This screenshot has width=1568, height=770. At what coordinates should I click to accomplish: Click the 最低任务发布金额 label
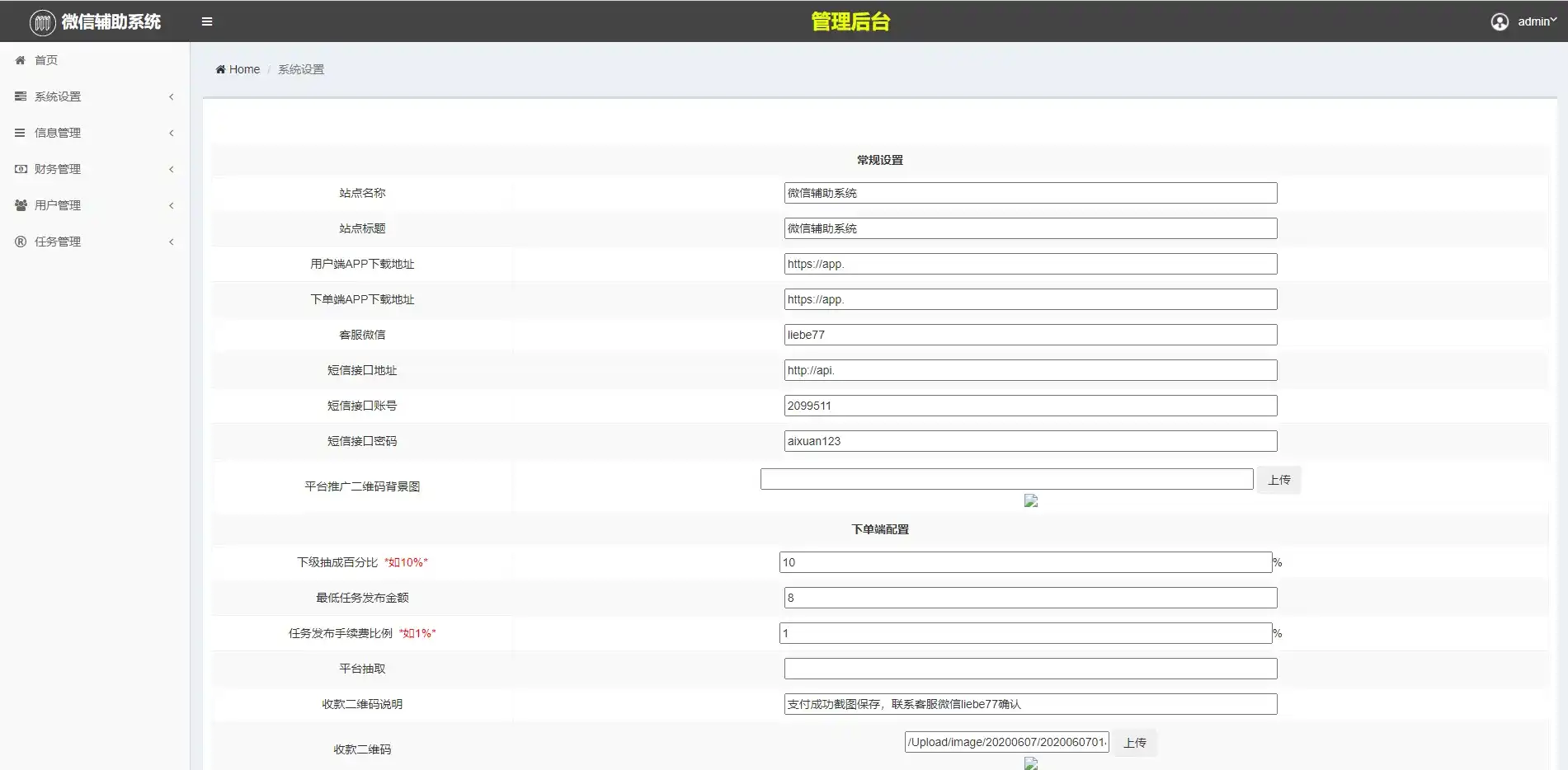pyautogui.click(x=362, y=598)
